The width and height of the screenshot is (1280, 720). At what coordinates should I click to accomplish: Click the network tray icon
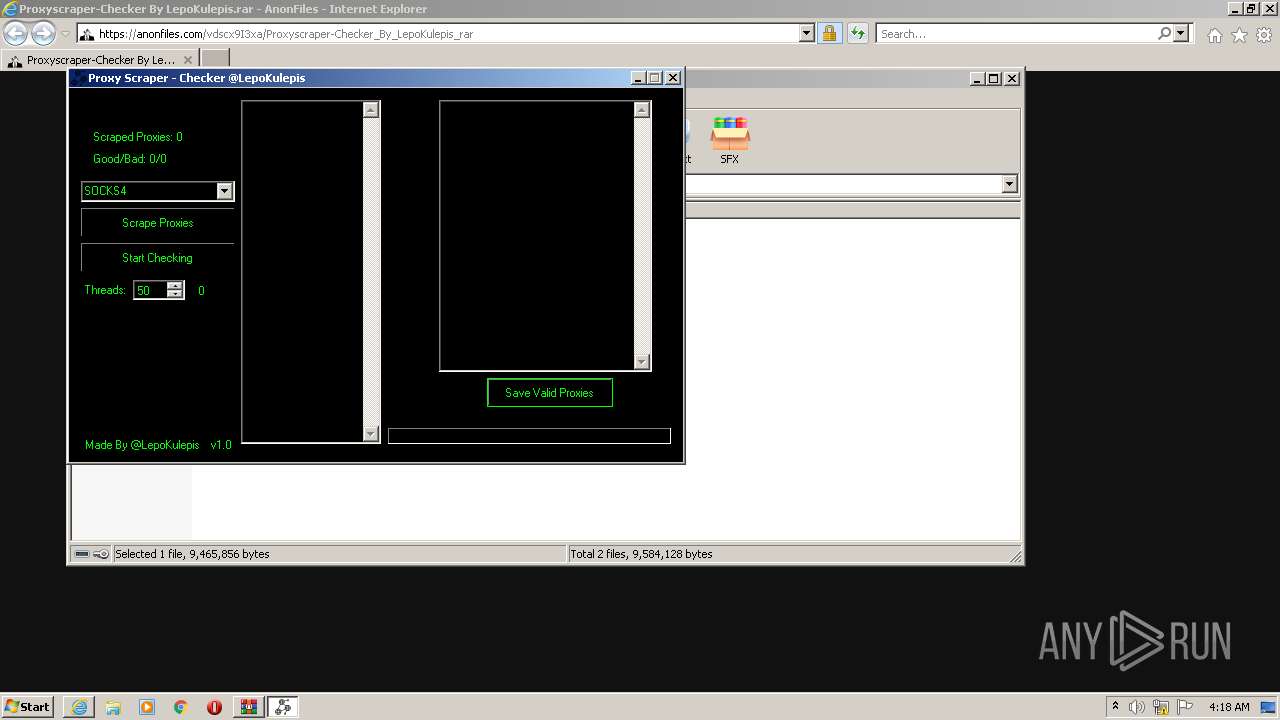[x=1161, y=707]
